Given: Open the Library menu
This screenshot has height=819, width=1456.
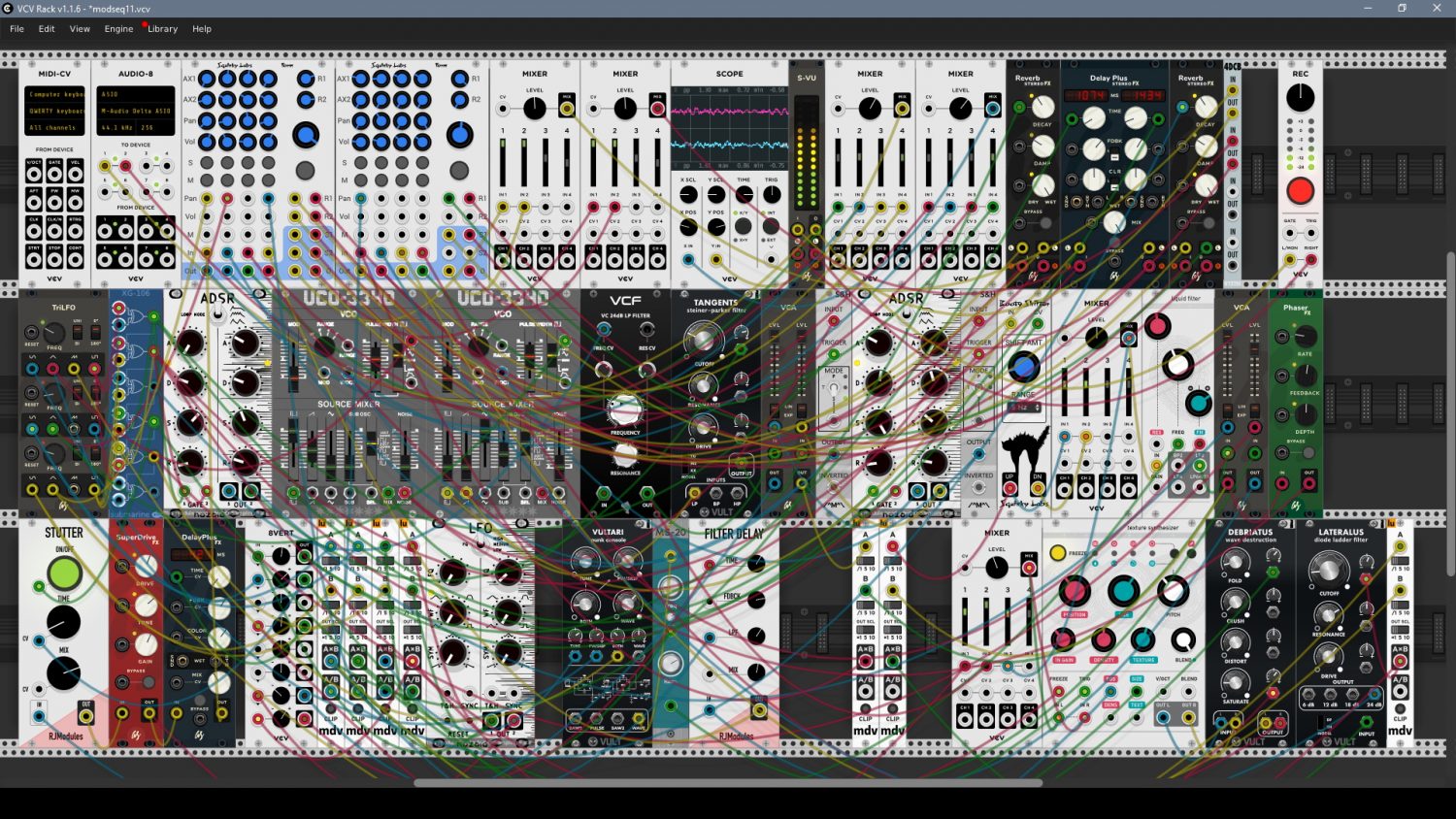Looking at the screenshot, I should [x=162, y=29].
